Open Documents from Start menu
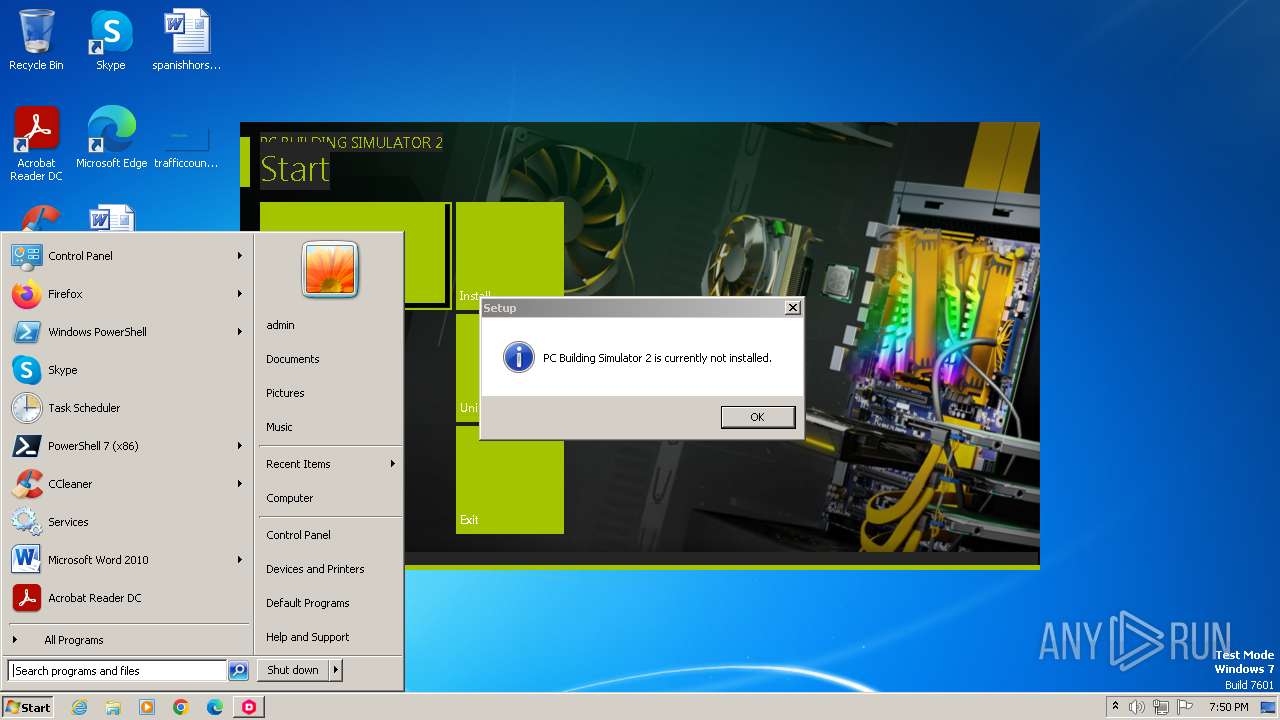Screen dimensions: 1280x720 [x=330, y=359]
